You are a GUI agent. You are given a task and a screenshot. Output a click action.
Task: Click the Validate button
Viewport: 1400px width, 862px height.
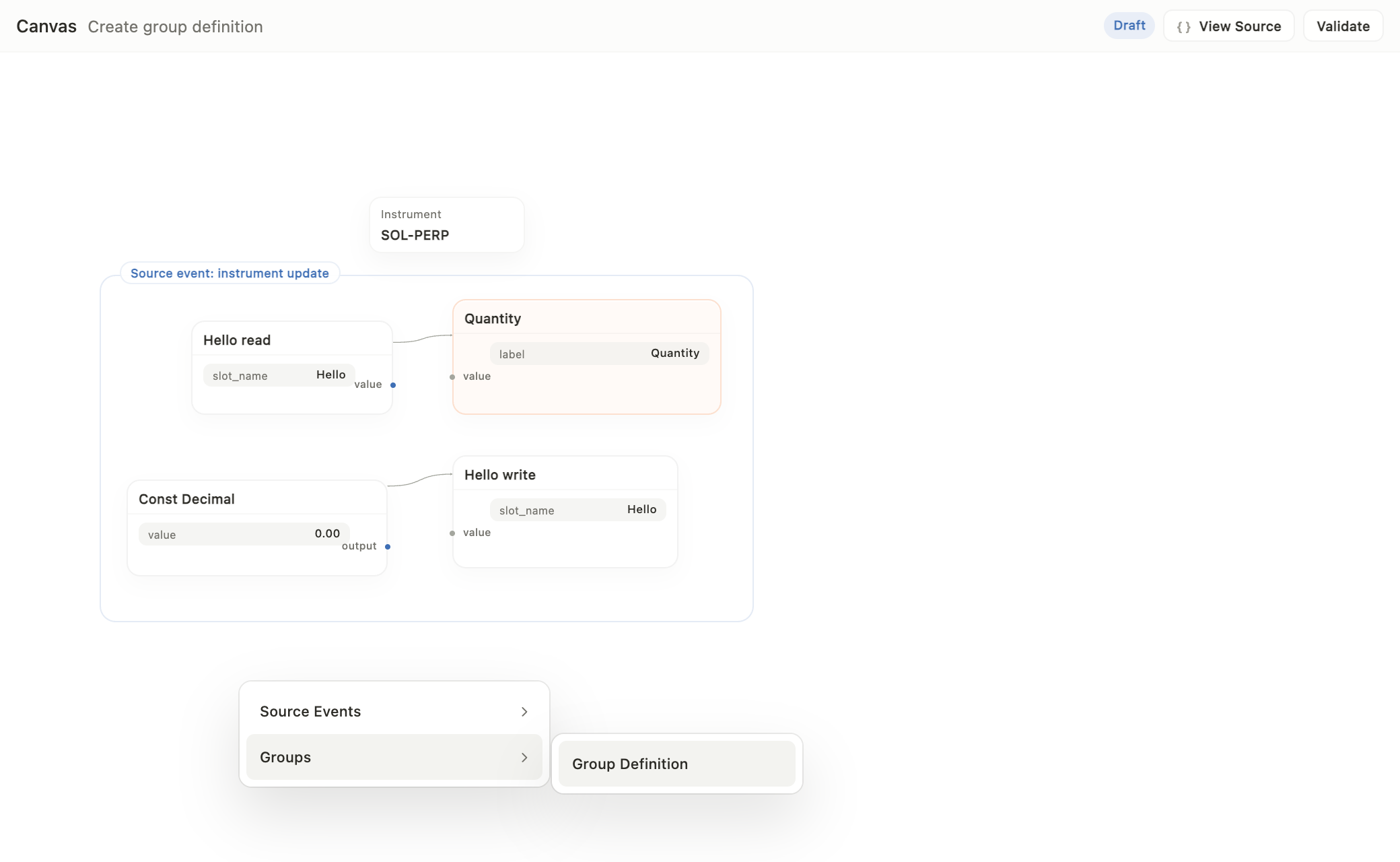(x=1343, y=26)
